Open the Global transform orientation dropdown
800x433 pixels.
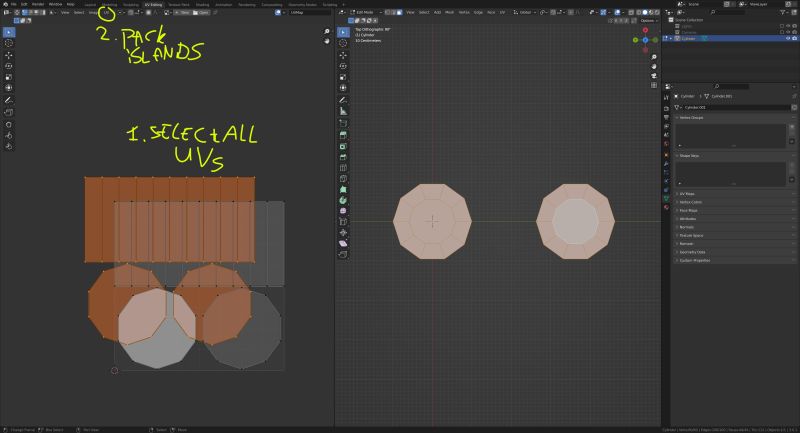[x=523, y=12]
